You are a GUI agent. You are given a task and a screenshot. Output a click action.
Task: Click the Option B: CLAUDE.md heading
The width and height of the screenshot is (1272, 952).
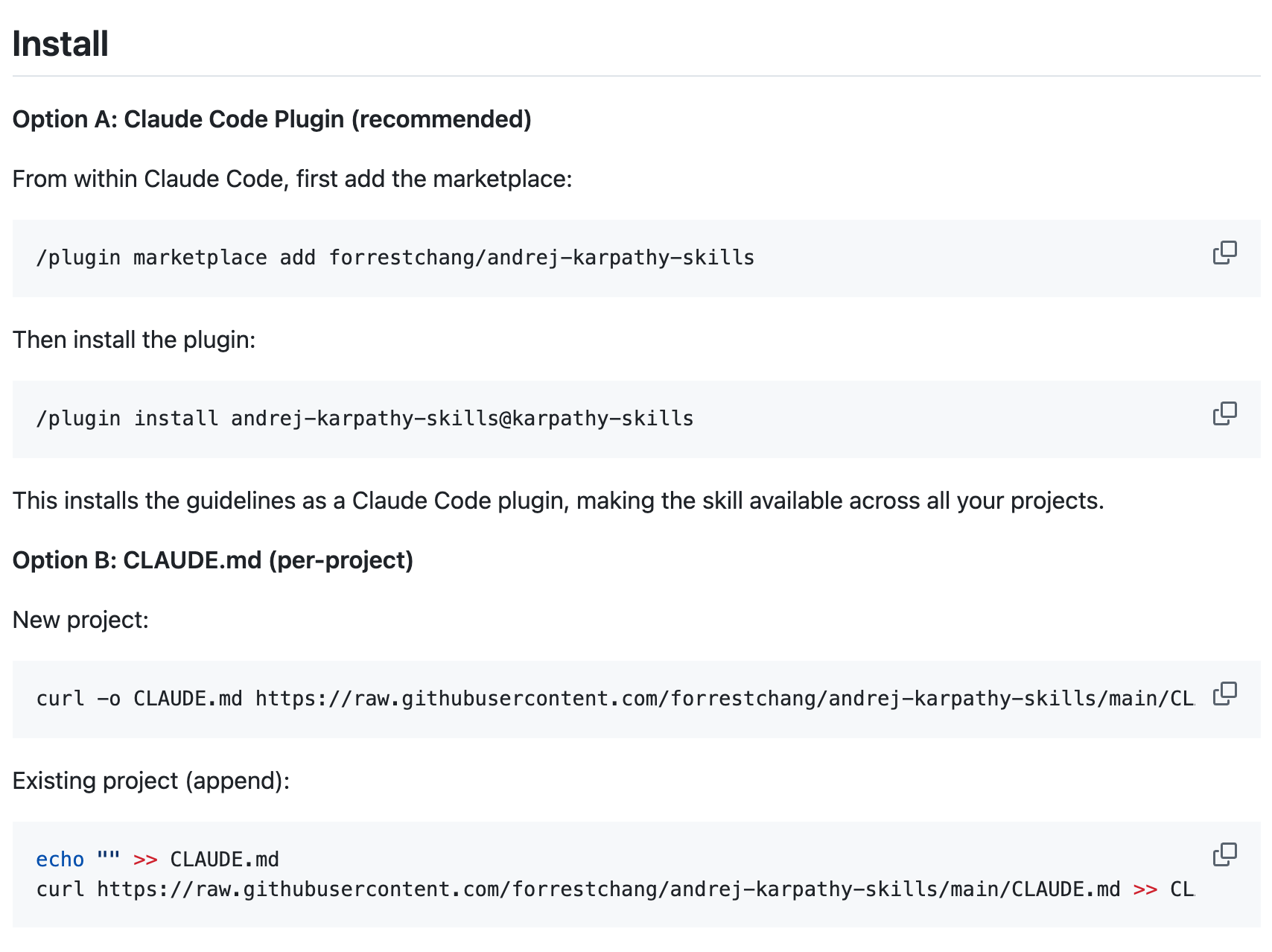point(213,560)
